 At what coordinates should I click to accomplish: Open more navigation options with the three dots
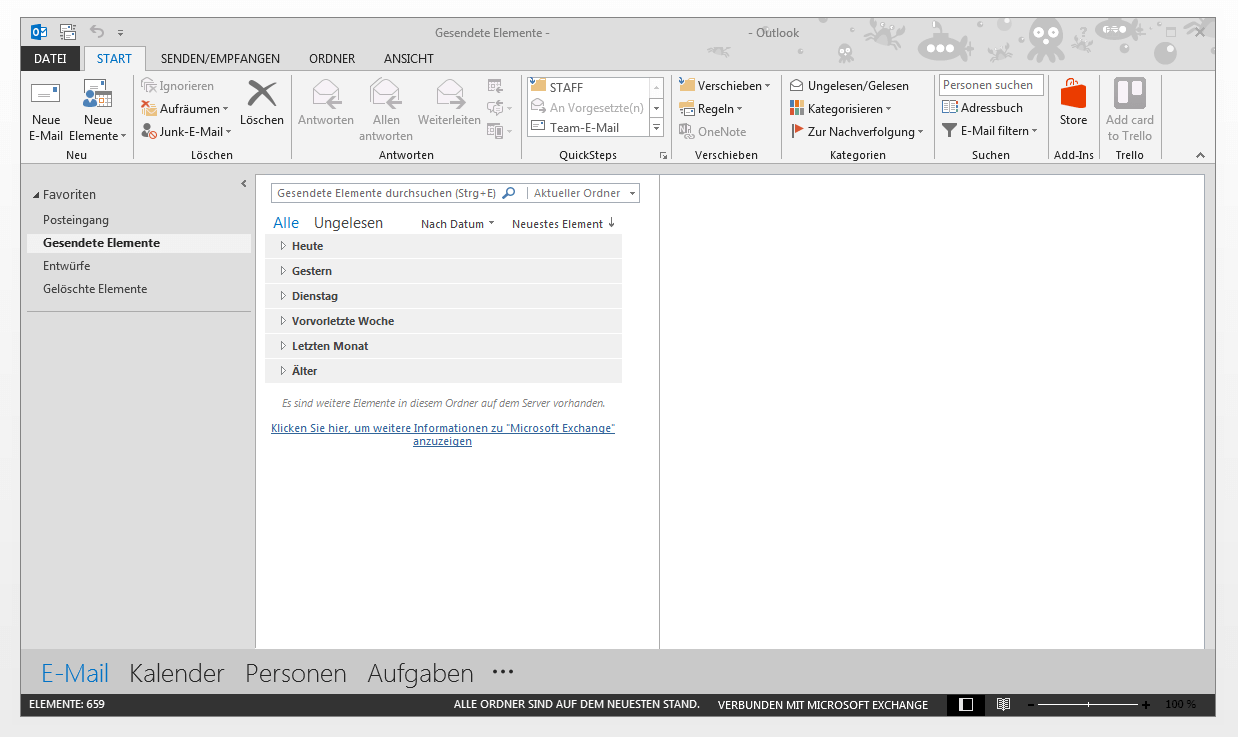click(503, 673)
